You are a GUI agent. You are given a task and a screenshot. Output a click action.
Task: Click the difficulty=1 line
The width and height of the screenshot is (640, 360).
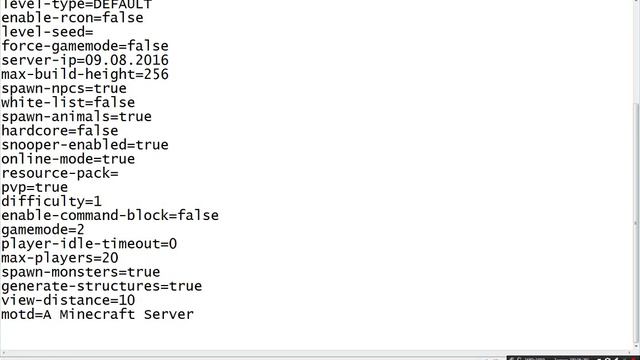point(51,202)
